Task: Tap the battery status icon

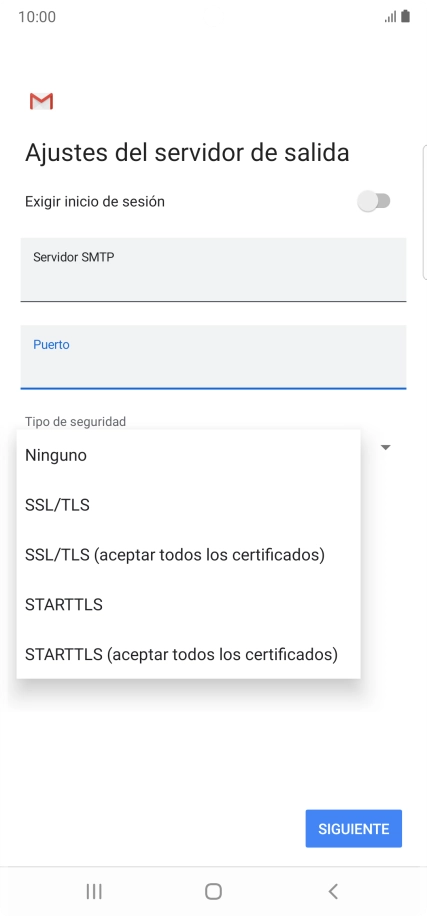Action: (x=405, y=16)
